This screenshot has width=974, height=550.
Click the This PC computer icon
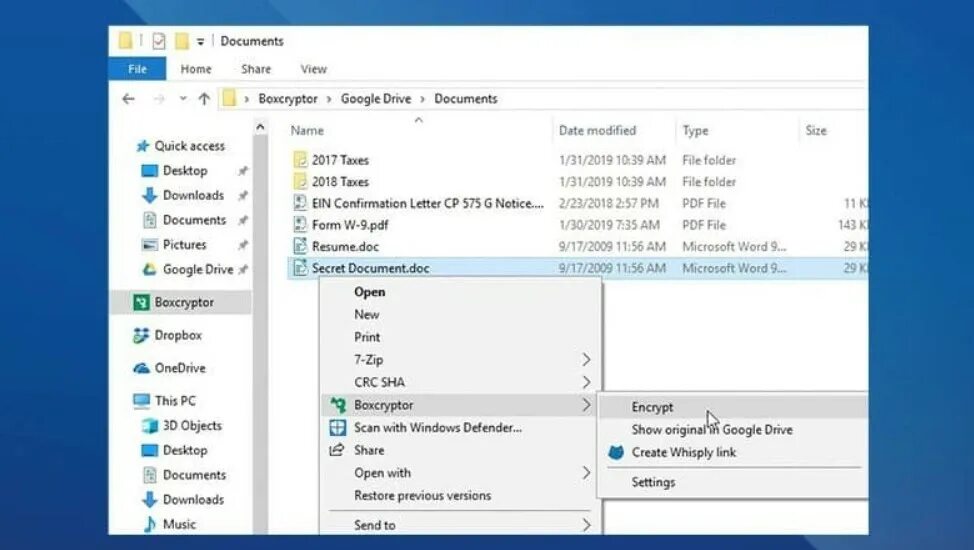tap(141, 401)
